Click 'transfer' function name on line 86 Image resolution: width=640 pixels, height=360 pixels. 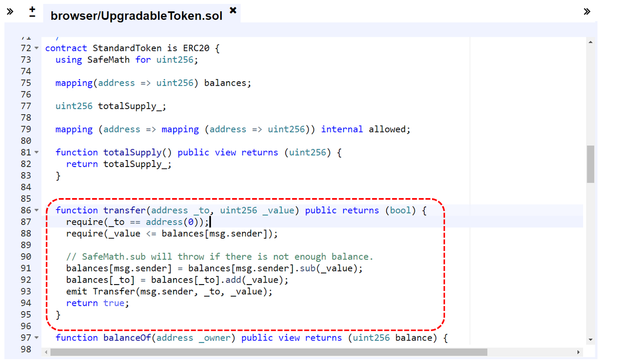[124, 210]
